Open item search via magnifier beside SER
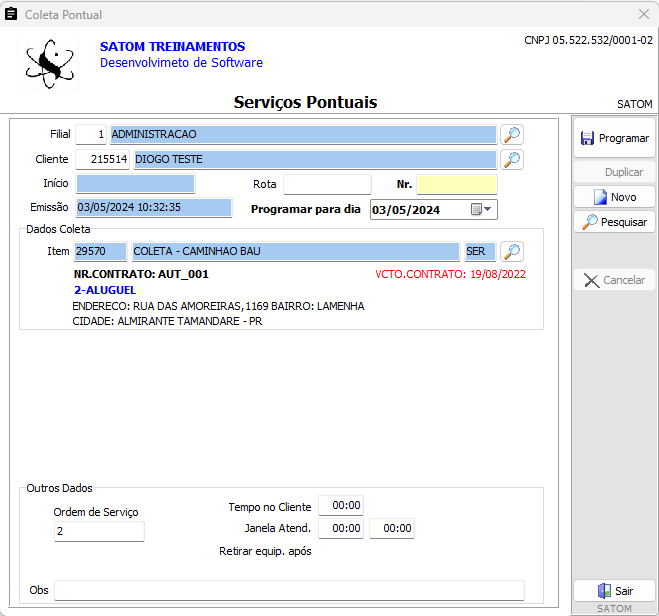 [x=512, y=252]
